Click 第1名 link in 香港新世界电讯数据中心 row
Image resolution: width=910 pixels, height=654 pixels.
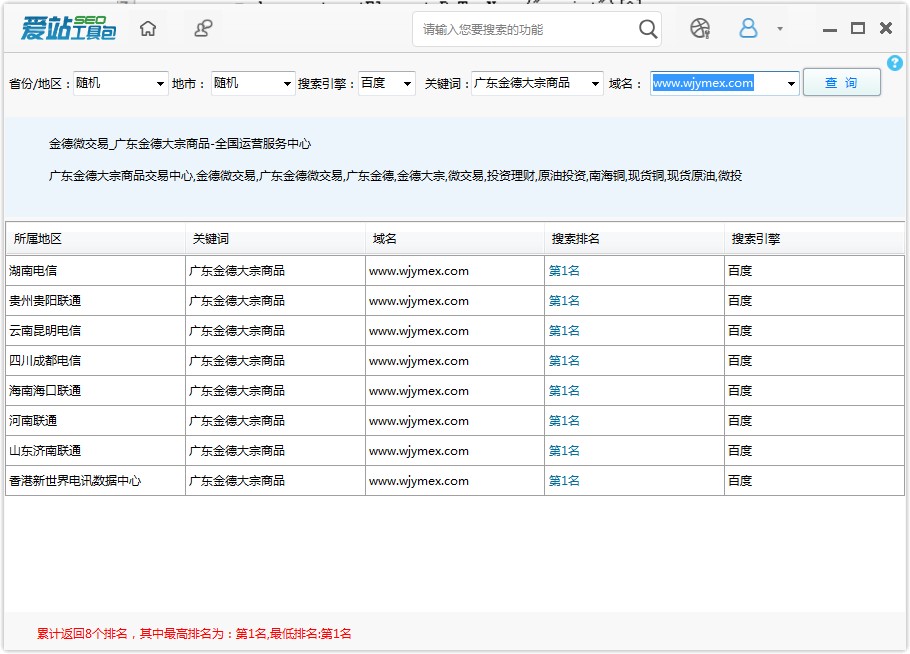coord(564,481)
